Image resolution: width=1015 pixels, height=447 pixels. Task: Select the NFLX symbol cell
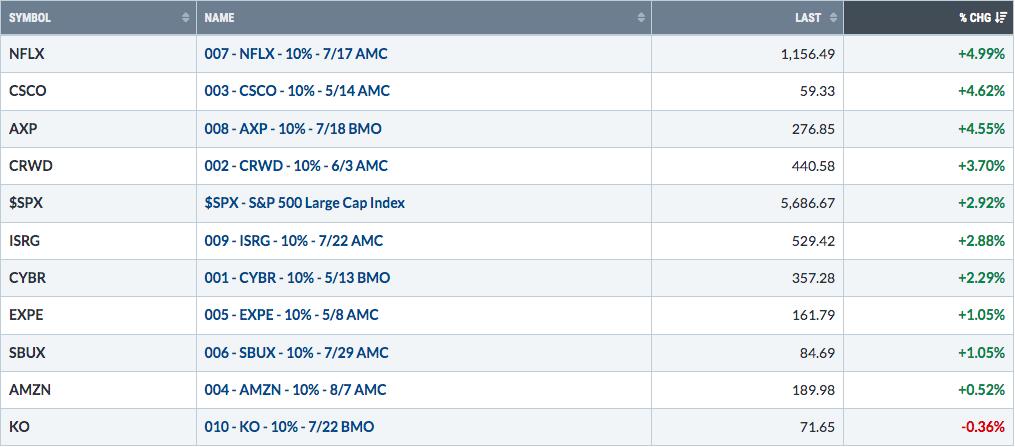click(x=98, y=54)
